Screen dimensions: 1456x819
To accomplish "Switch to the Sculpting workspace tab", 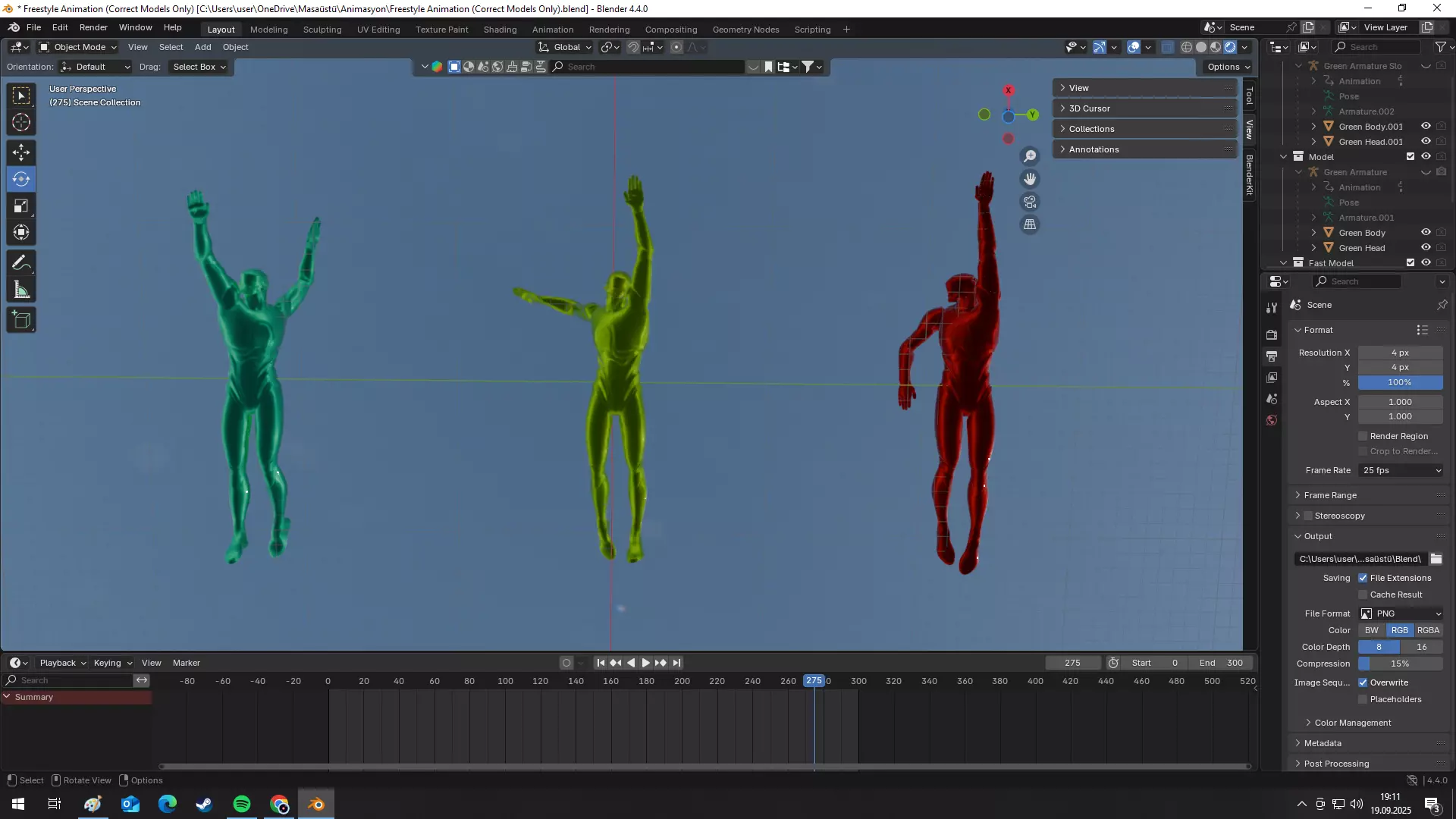I will coord(322,30).
